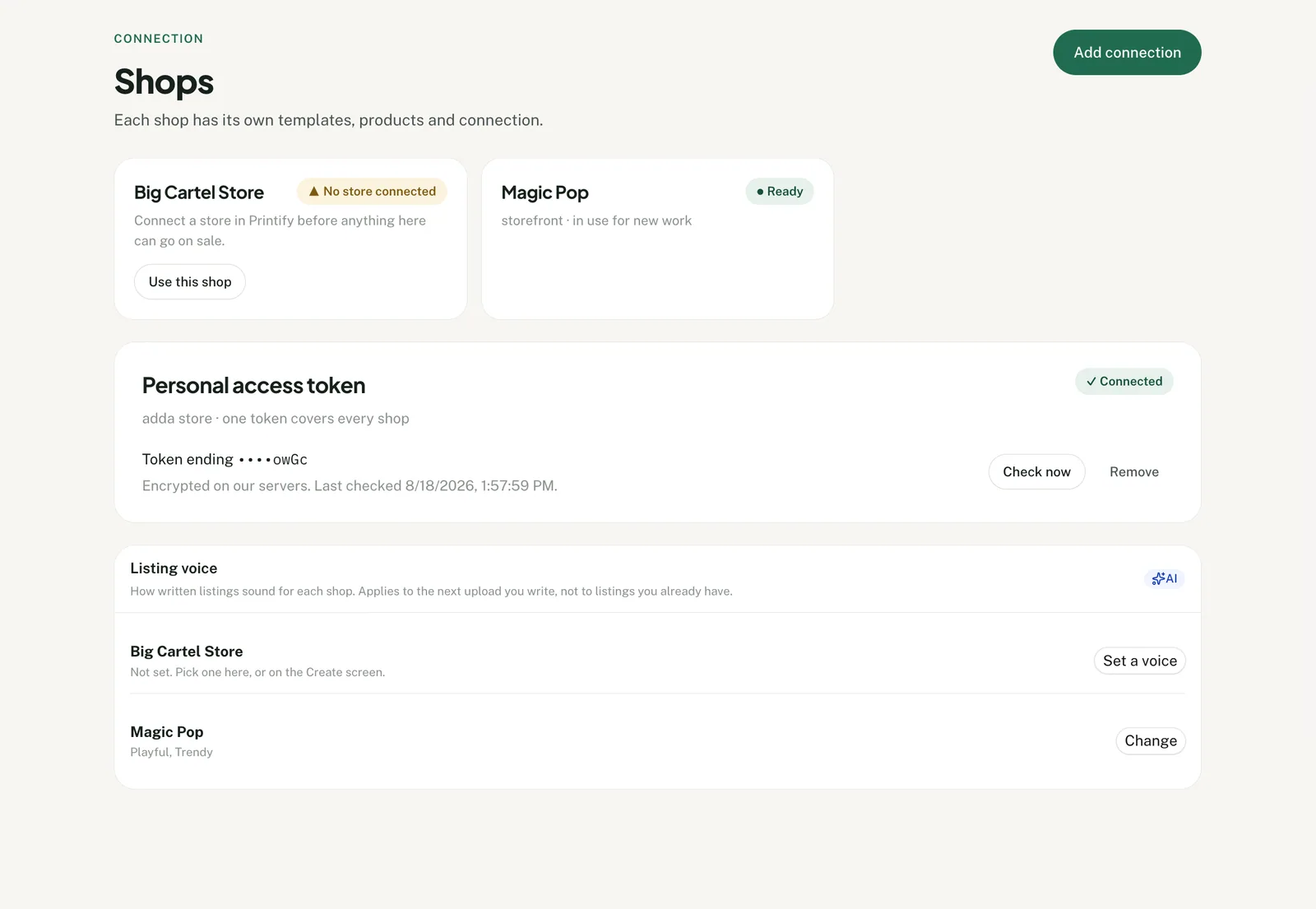Click 'Not set. Pick one here' text
The width and height of the screenshot is (1316, 909).
pyautogui.click(x=257, y=673)
